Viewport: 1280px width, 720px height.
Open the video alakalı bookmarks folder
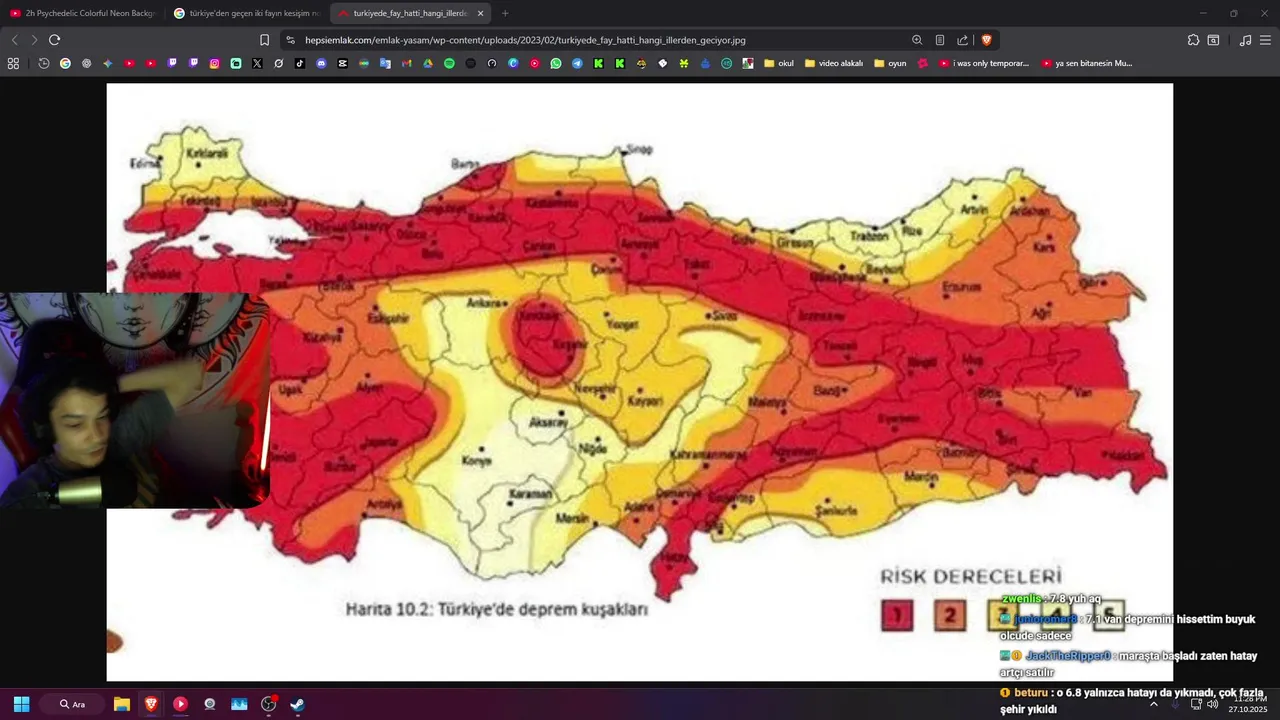(834, 63)
